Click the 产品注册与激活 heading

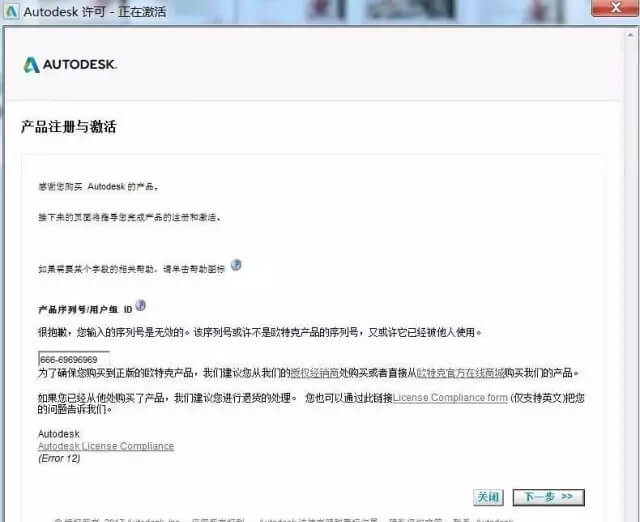[69, 127]
